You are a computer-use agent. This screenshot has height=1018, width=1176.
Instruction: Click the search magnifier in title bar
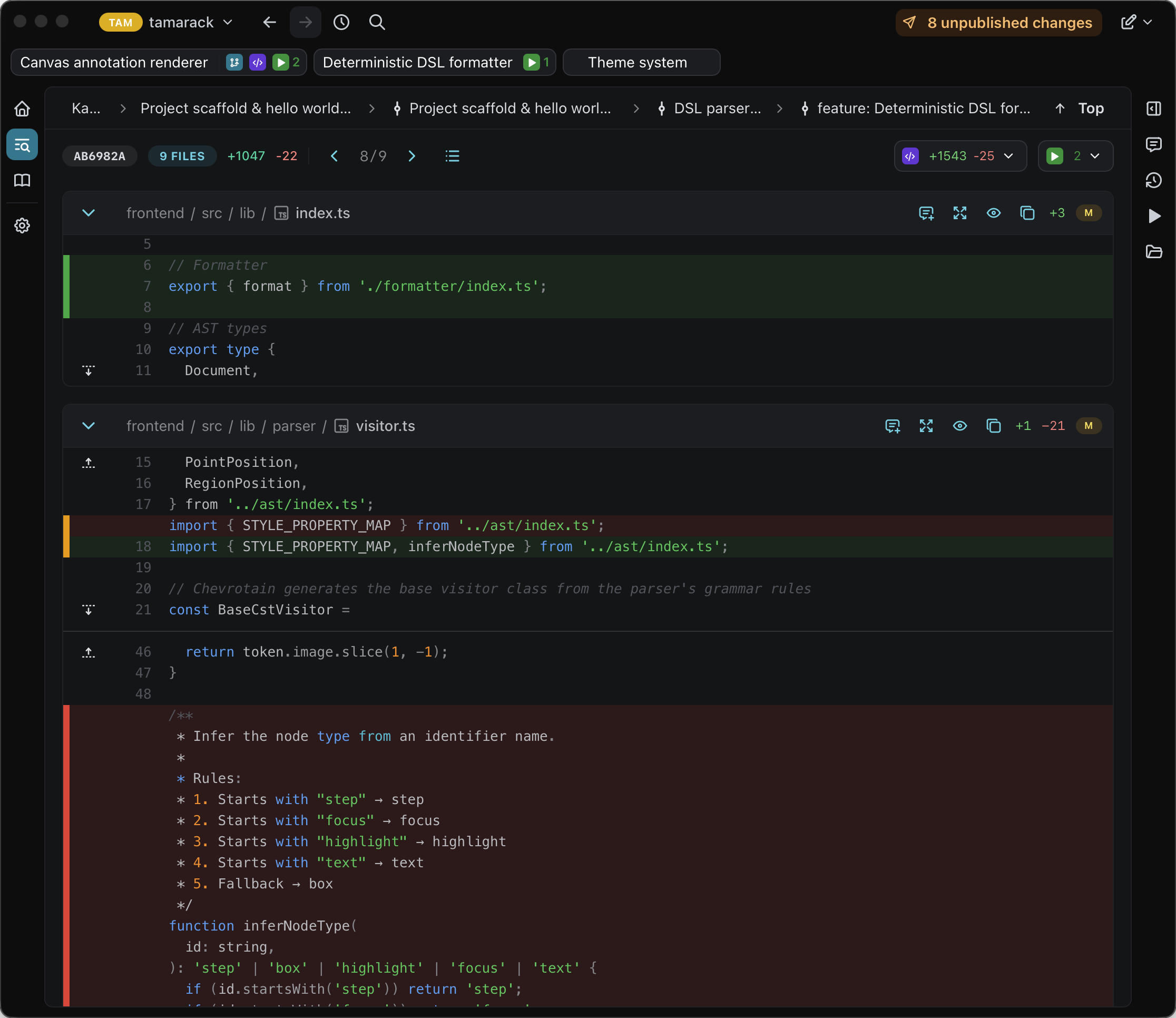(377, 22)
